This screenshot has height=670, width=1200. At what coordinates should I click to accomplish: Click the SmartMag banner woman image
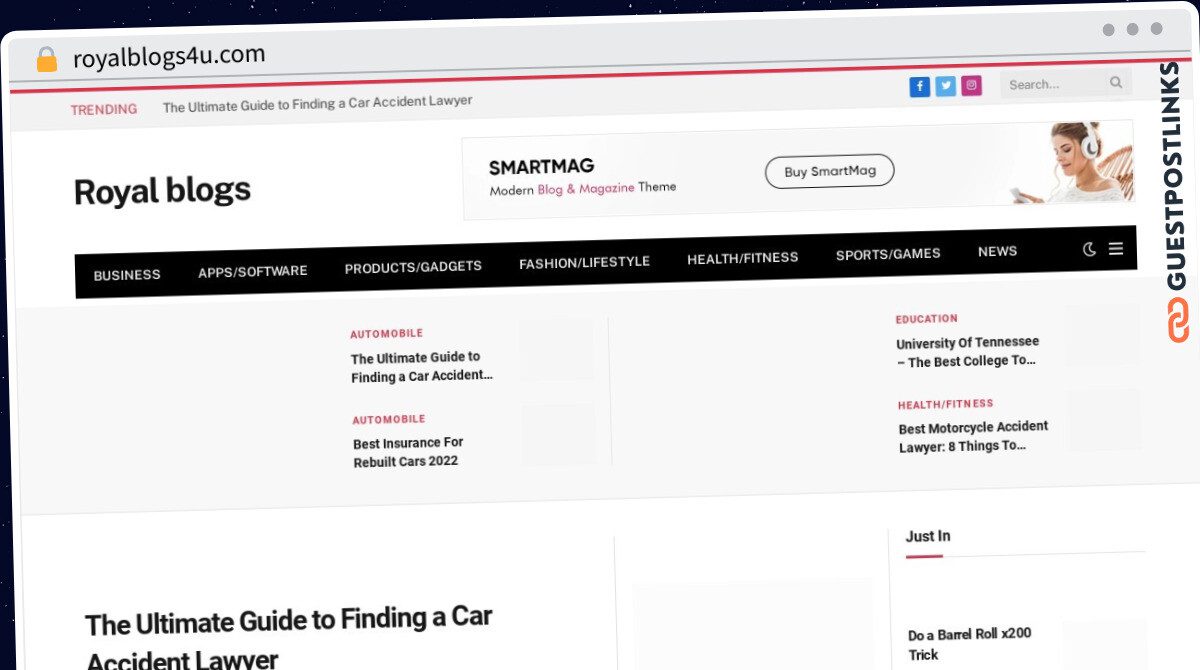click(1072, 162)
